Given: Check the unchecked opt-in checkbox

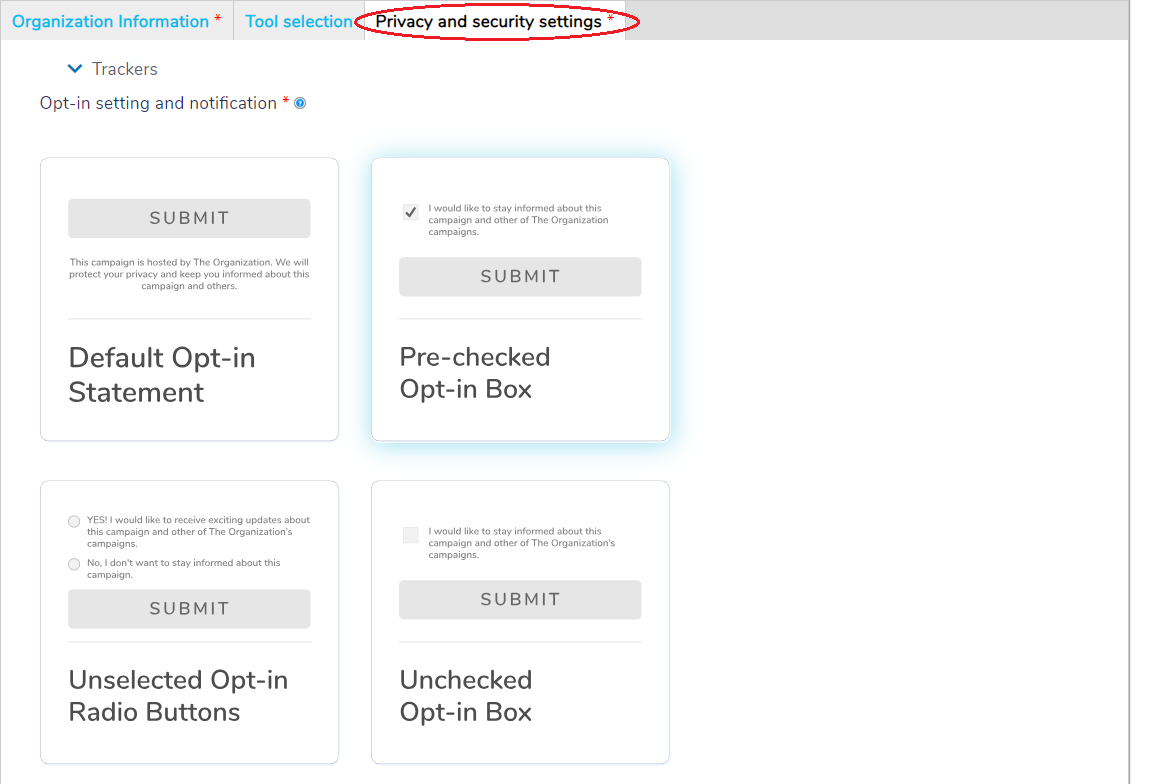Looking at the screenshot, I should pos(411,535).
